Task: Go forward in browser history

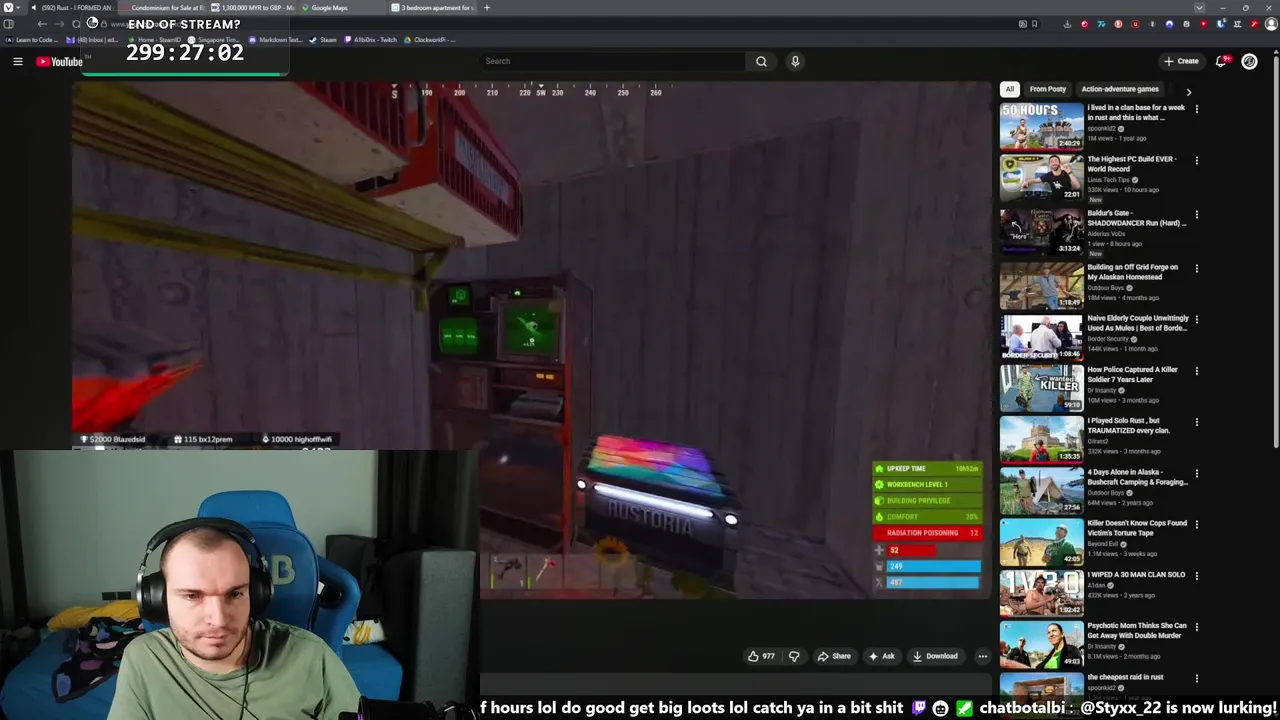Action: 59,24
